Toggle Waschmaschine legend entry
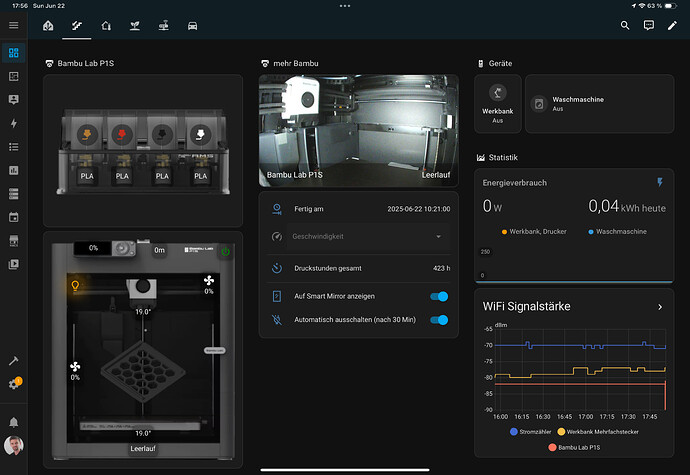The image size is (690, 475). tap(617, 232)
